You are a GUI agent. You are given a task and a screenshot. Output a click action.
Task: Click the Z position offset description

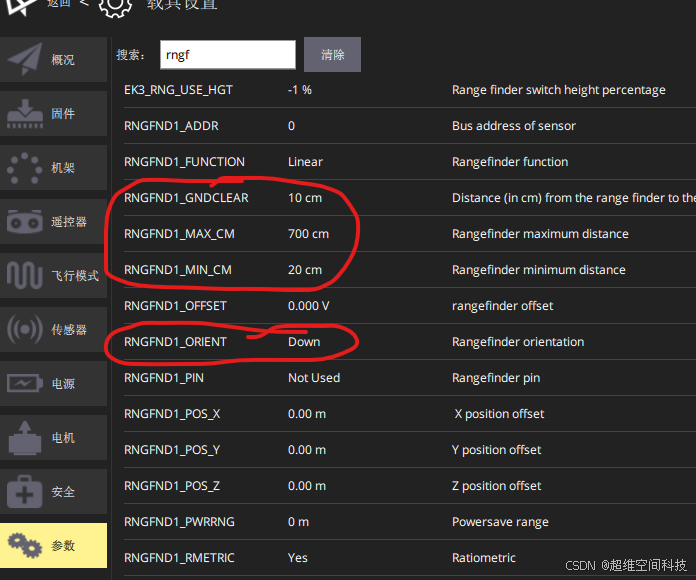(x=496, y=486)
